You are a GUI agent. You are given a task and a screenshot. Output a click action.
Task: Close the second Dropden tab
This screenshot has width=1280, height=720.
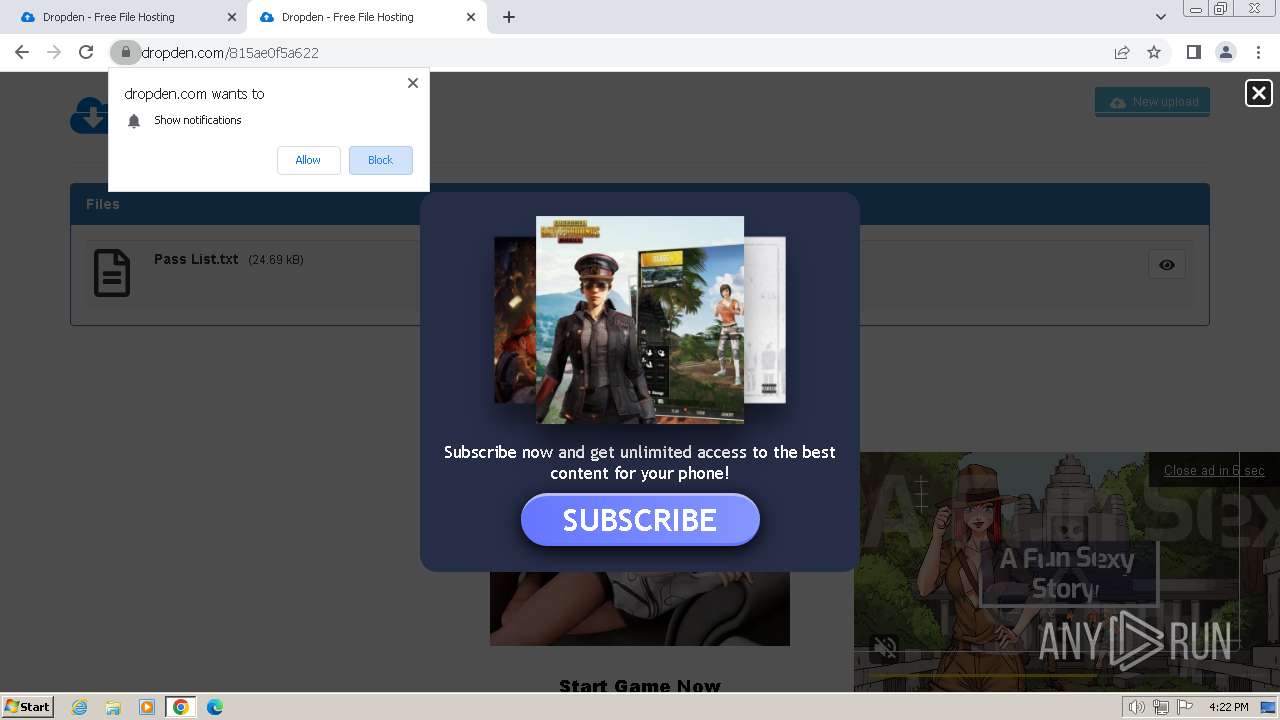tap(471, 17)
